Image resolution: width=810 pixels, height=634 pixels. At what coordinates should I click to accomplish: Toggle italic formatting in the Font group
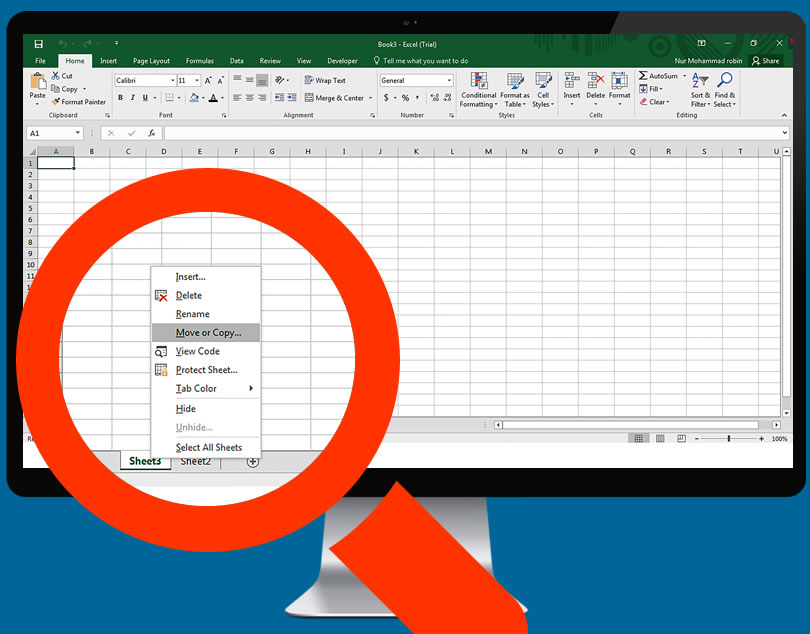pyautogui.click(x=132, y=98)
